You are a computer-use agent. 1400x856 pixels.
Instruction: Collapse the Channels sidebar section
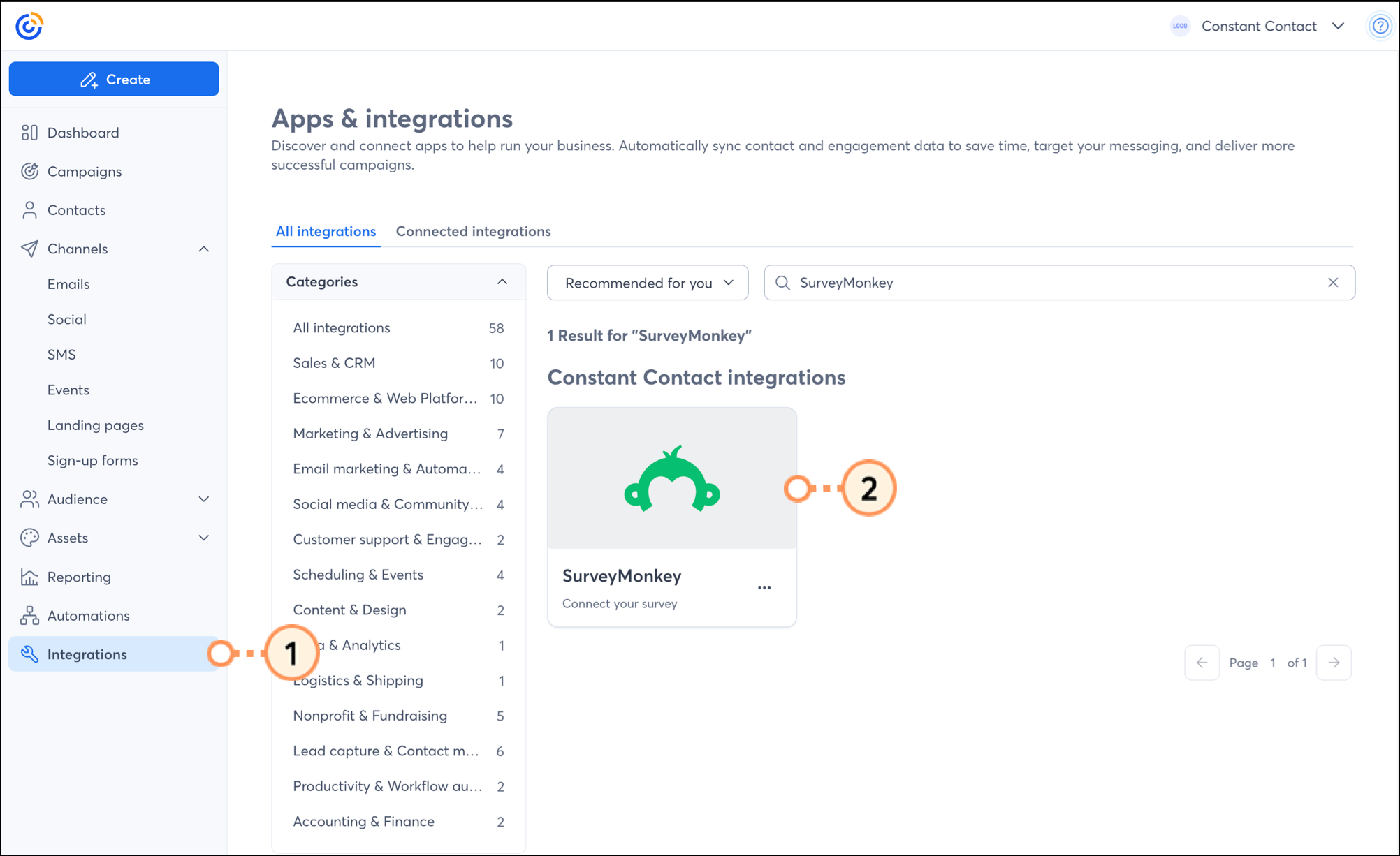(203, 249)
